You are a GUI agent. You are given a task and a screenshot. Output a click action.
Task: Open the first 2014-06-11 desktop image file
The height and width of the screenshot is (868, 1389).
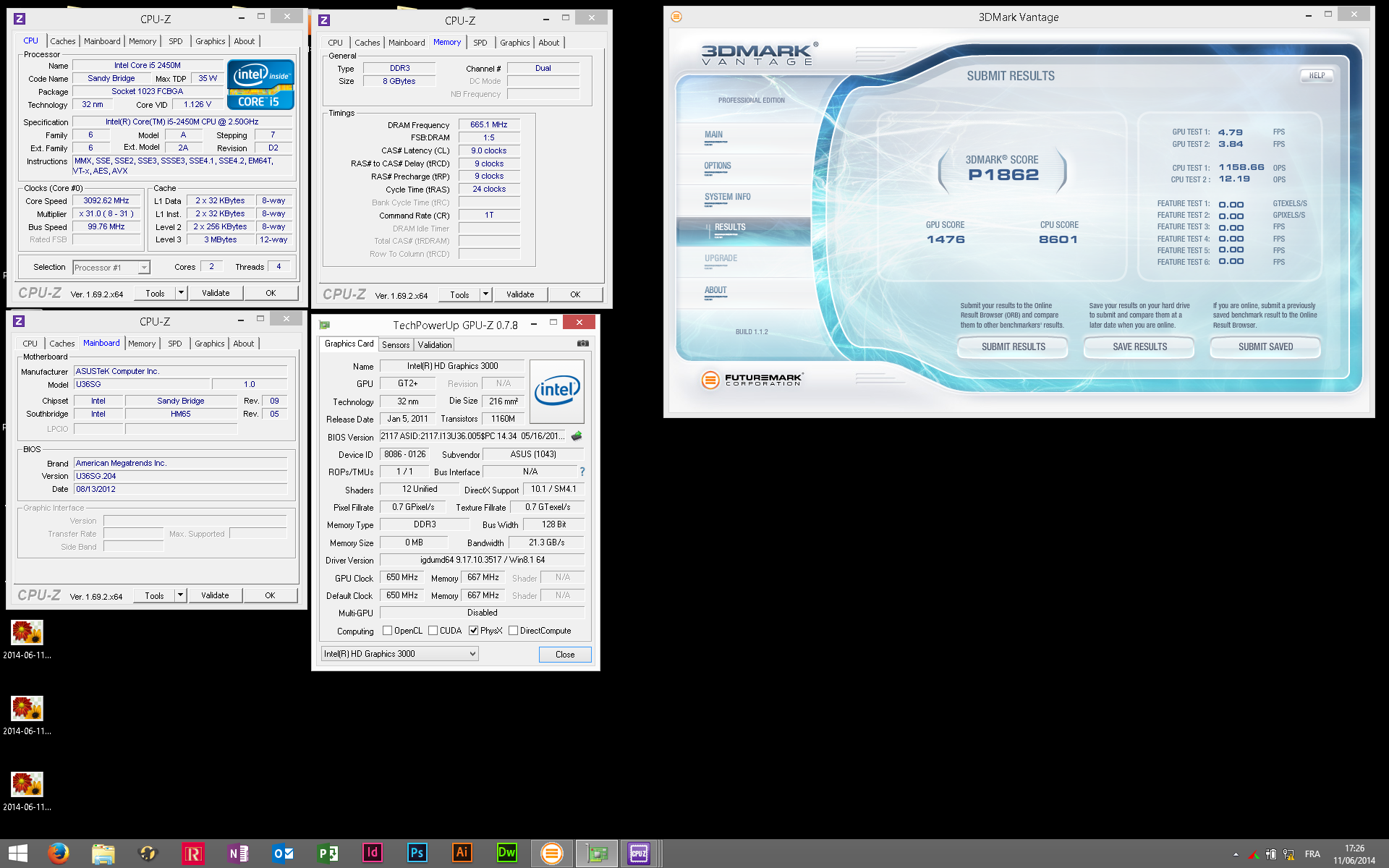27,639
